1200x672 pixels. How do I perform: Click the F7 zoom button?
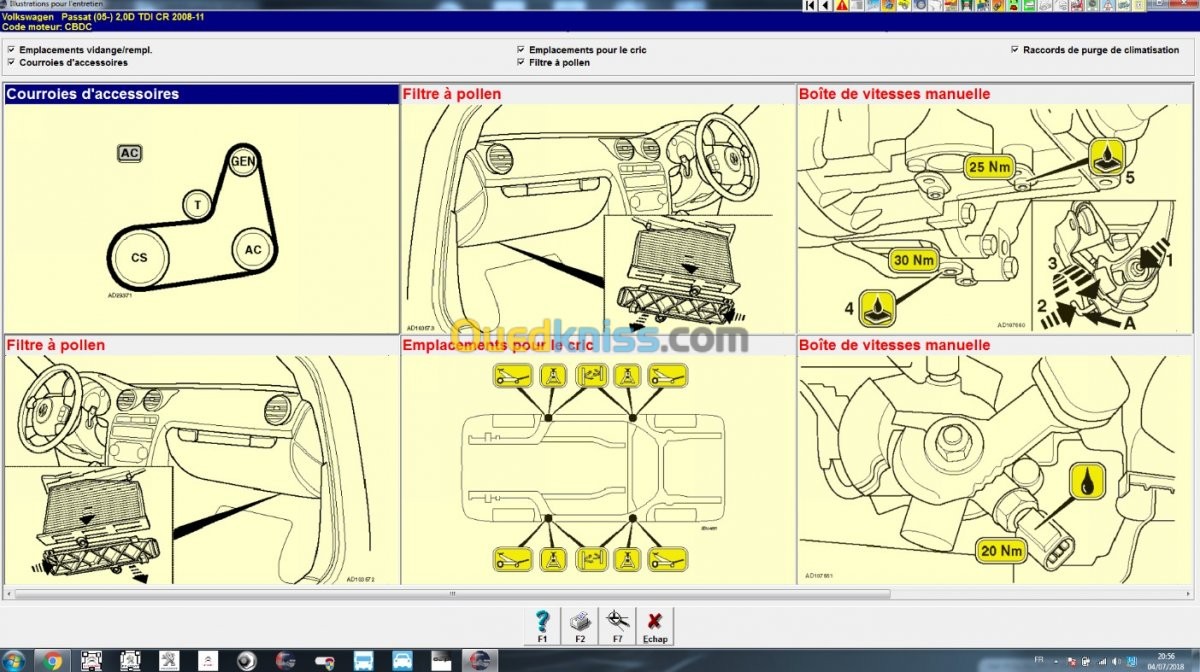click(617, 626)
